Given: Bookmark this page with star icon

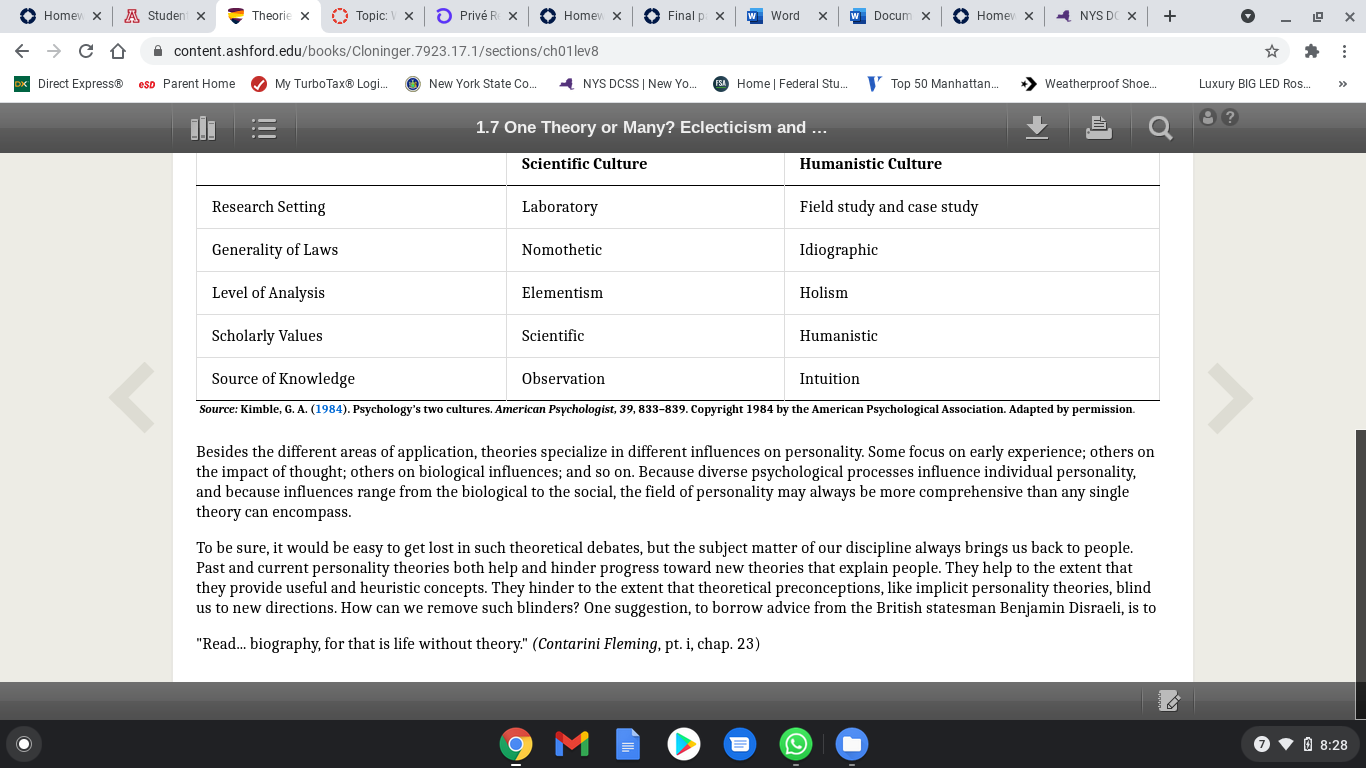Looking at the screenshot, I should point(1272,51).
